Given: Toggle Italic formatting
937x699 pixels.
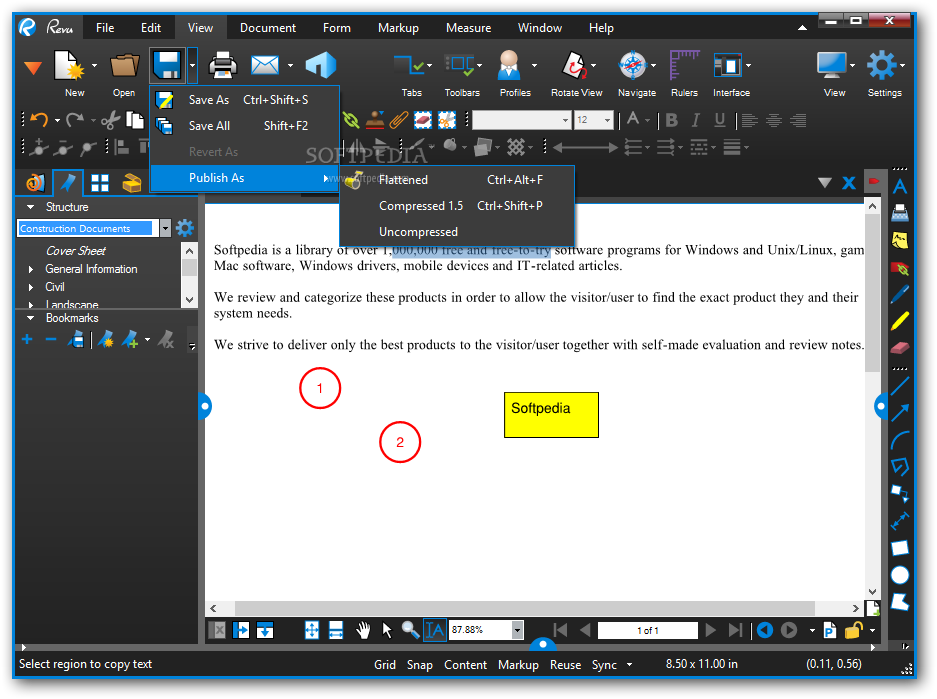Looking at the screenshot, I should (x=696, y=120).
